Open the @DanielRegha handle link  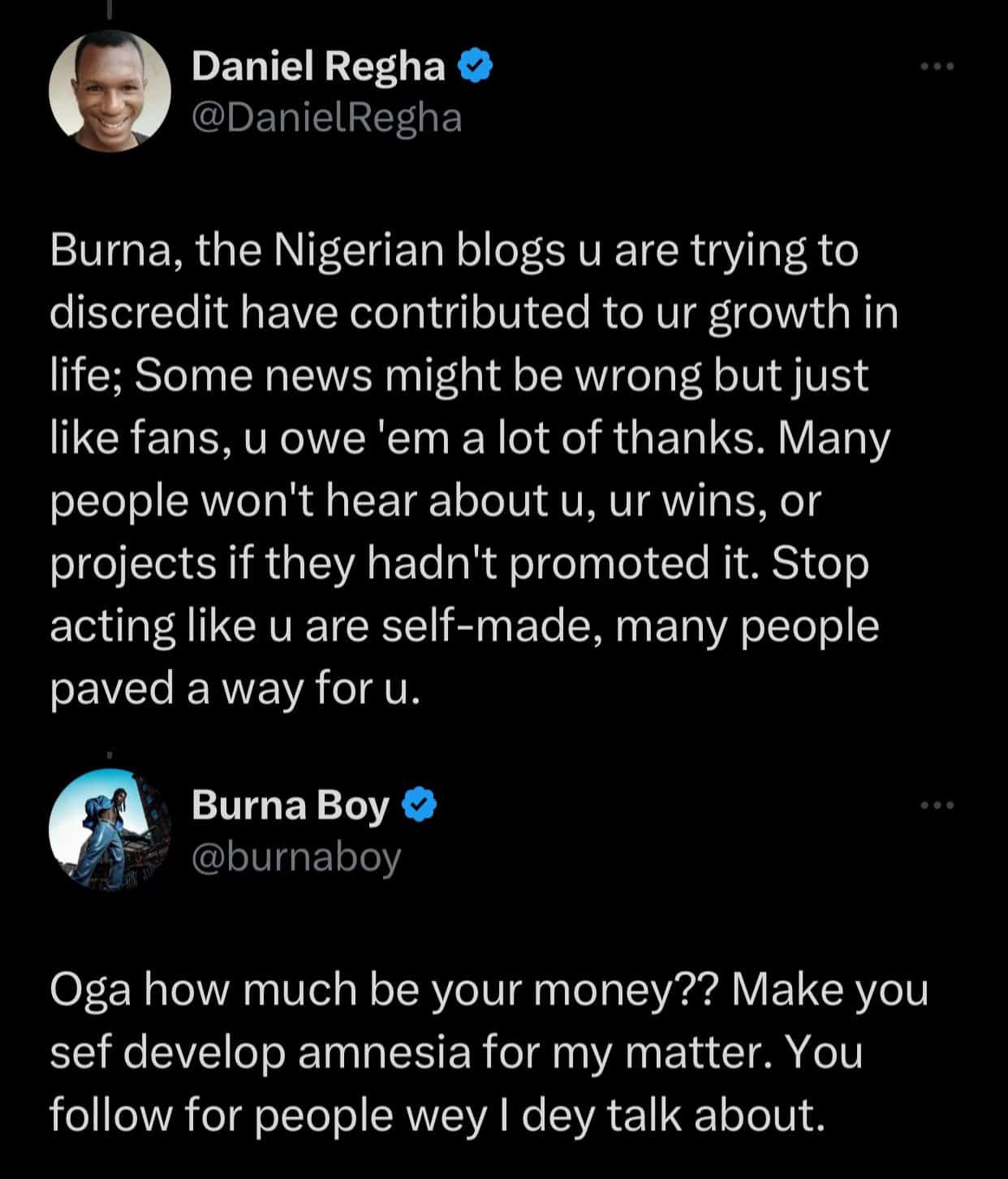click(x=326, y=118)
